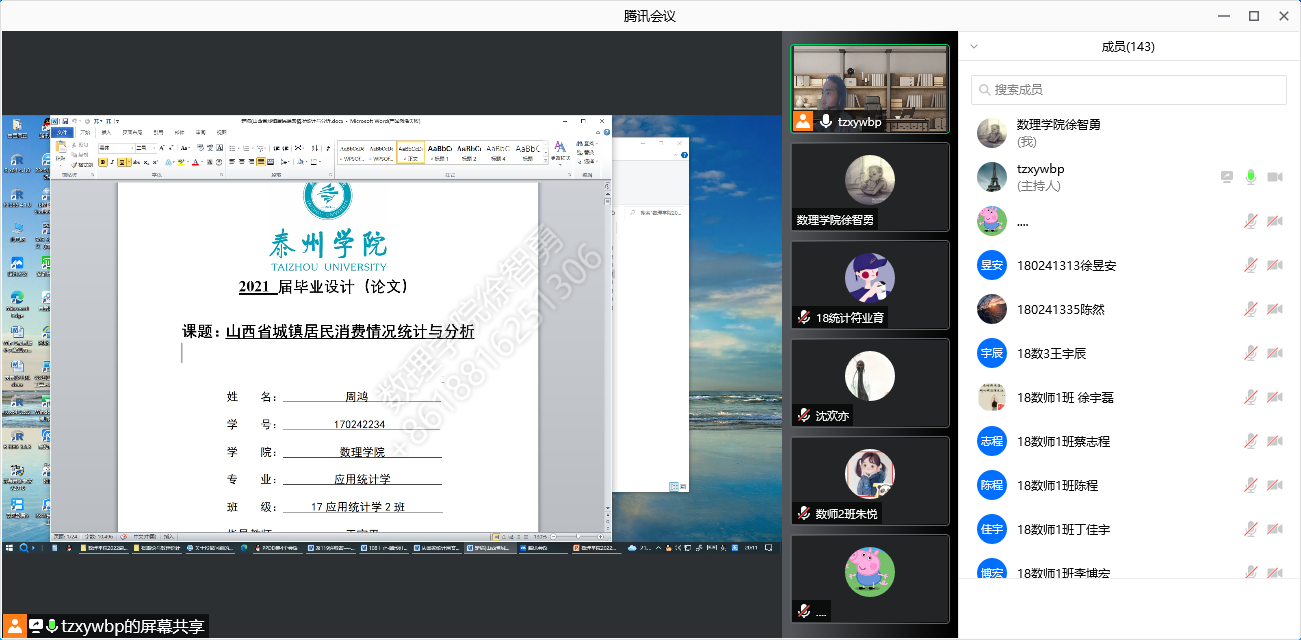
Task: Click the camera icon in tzxywbp's row
Action: (1274, 177)
